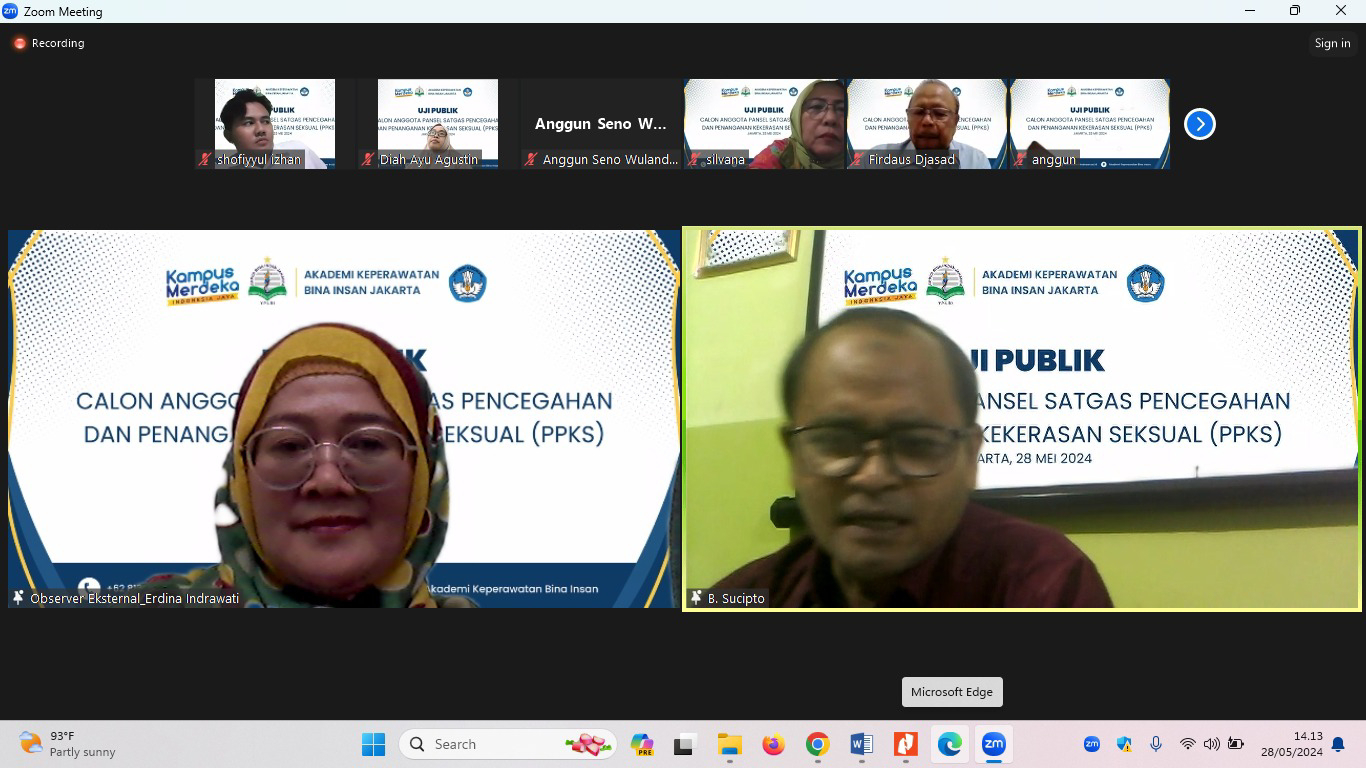Click muted mic icon beside Firdaus Djasad
Screen dimensions: 1366x768
coord(857,160)
